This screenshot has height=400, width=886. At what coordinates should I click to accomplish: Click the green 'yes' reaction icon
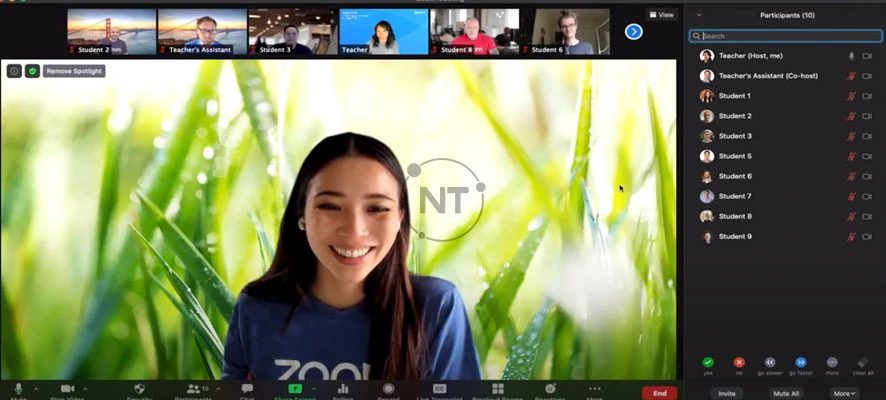point(708,362)
